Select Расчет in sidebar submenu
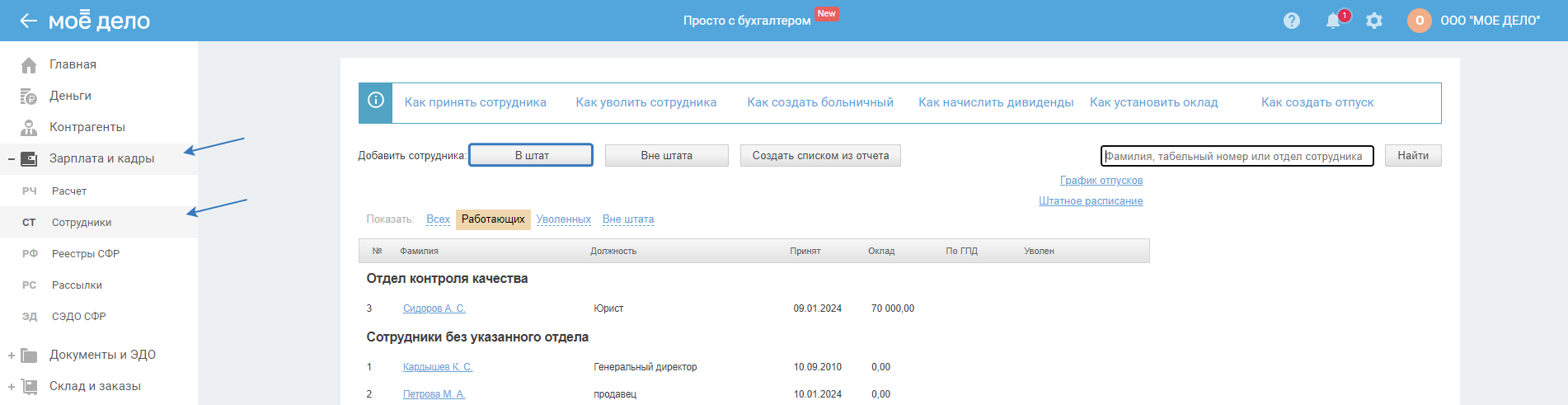Screen dimensions: 1568x405 (x=69, y=191)
